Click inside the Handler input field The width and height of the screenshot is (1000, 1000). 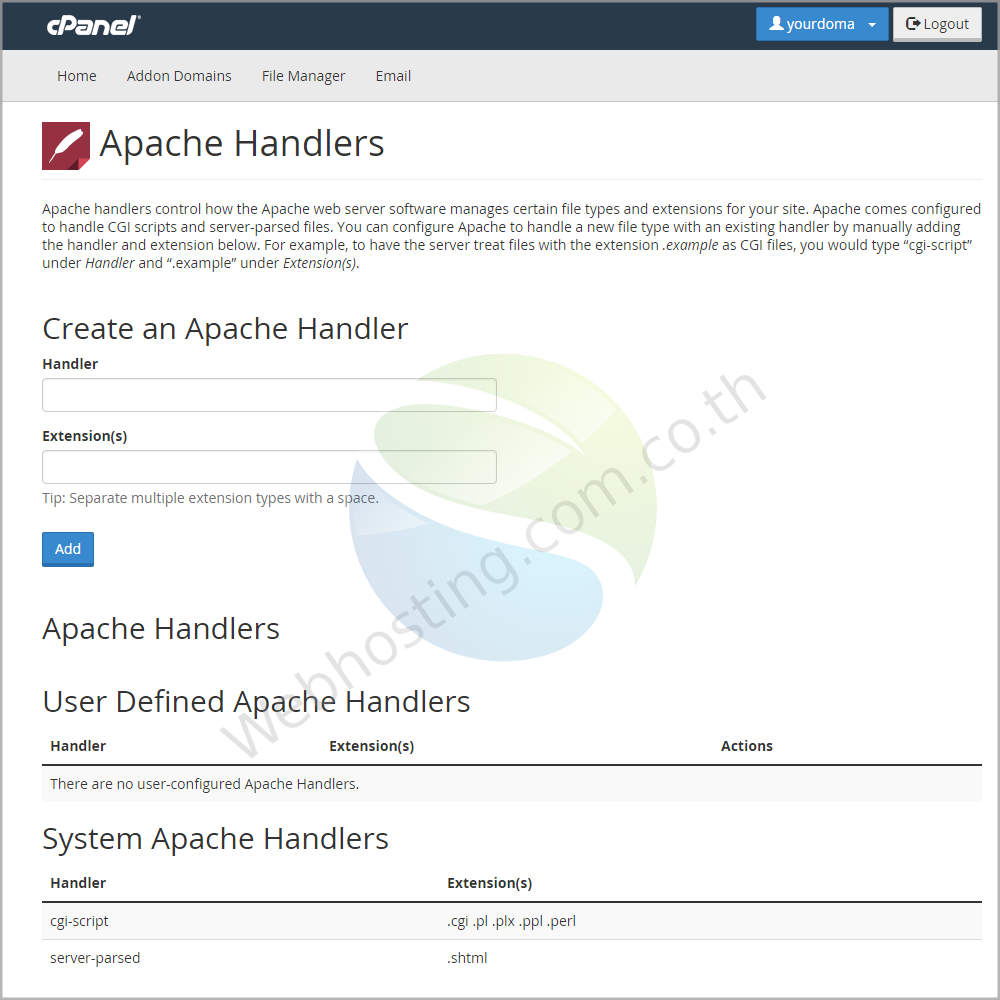coord(269,394)
